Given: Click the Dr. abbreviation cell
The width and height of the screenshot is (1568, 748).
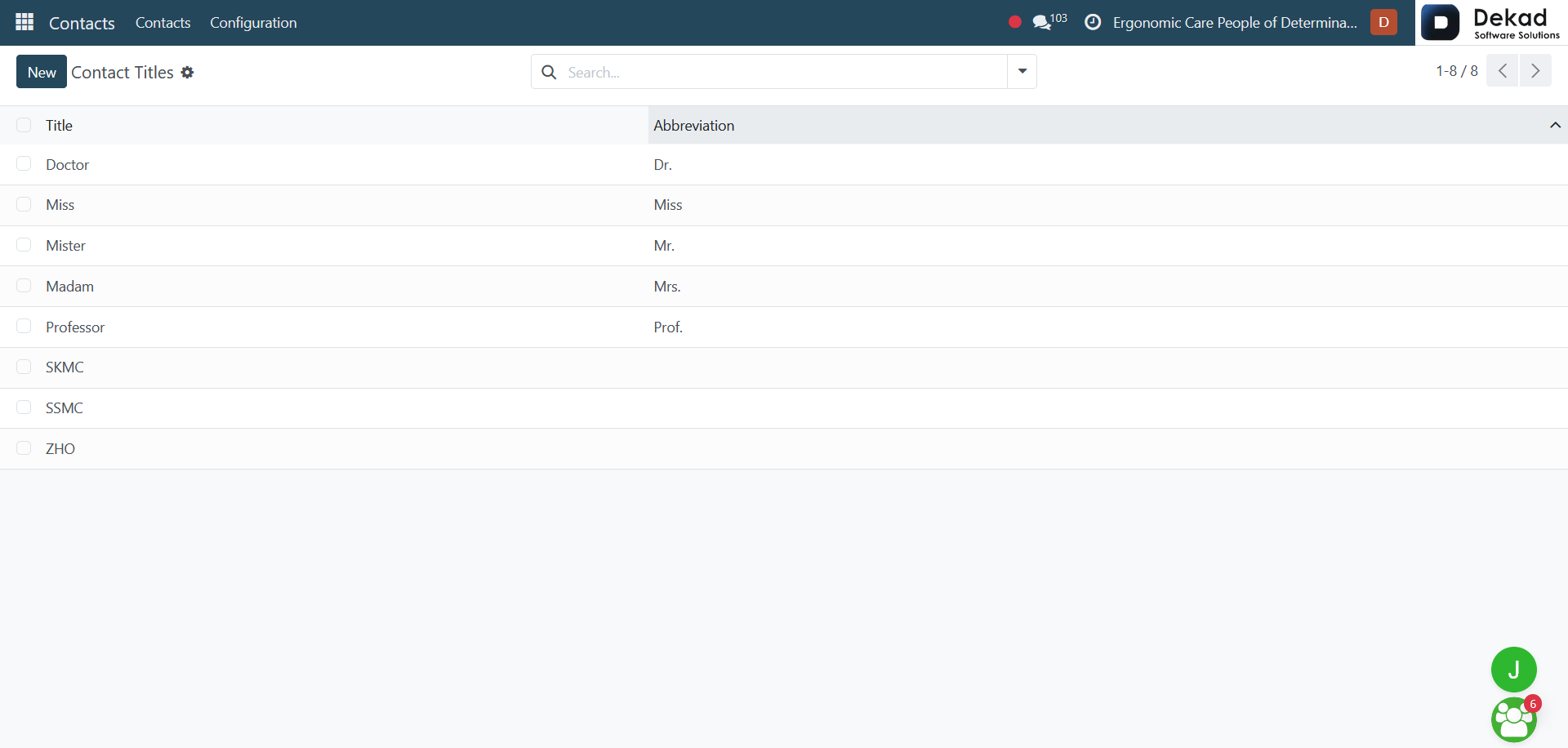Looking at the screenshot, I should (662, 165).
